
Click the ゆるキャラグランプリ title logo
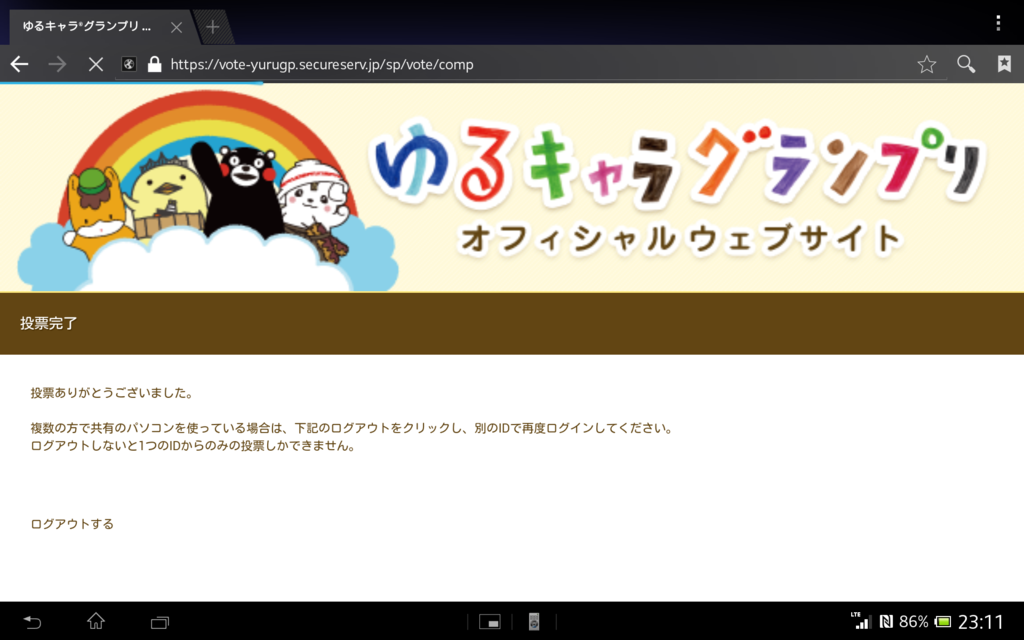678,165
